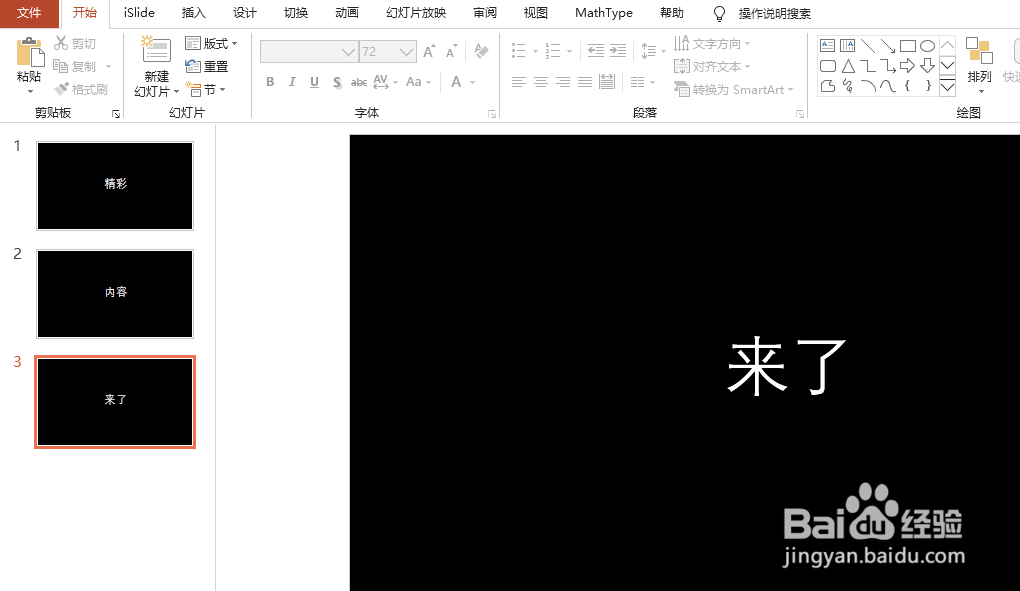The image size is (1020, 591).
Task: Select the Bold formatting icon
Action: coord(269,82)
